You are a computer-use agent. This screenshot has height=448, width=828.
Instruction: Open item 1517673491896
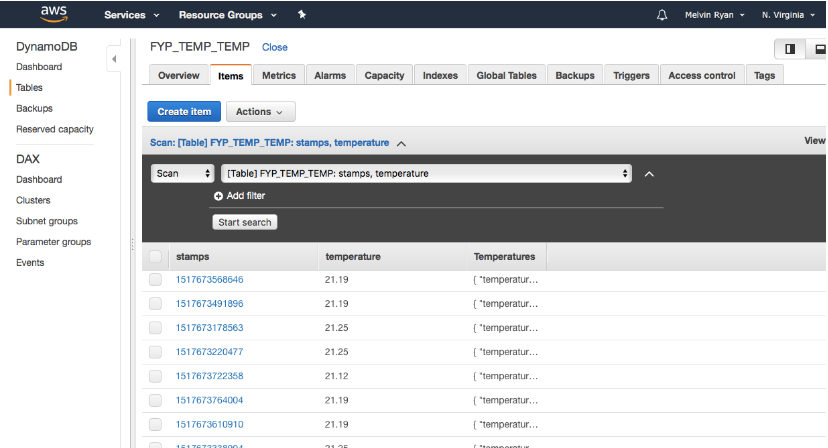pyautogui.click(x=210, y=304)
